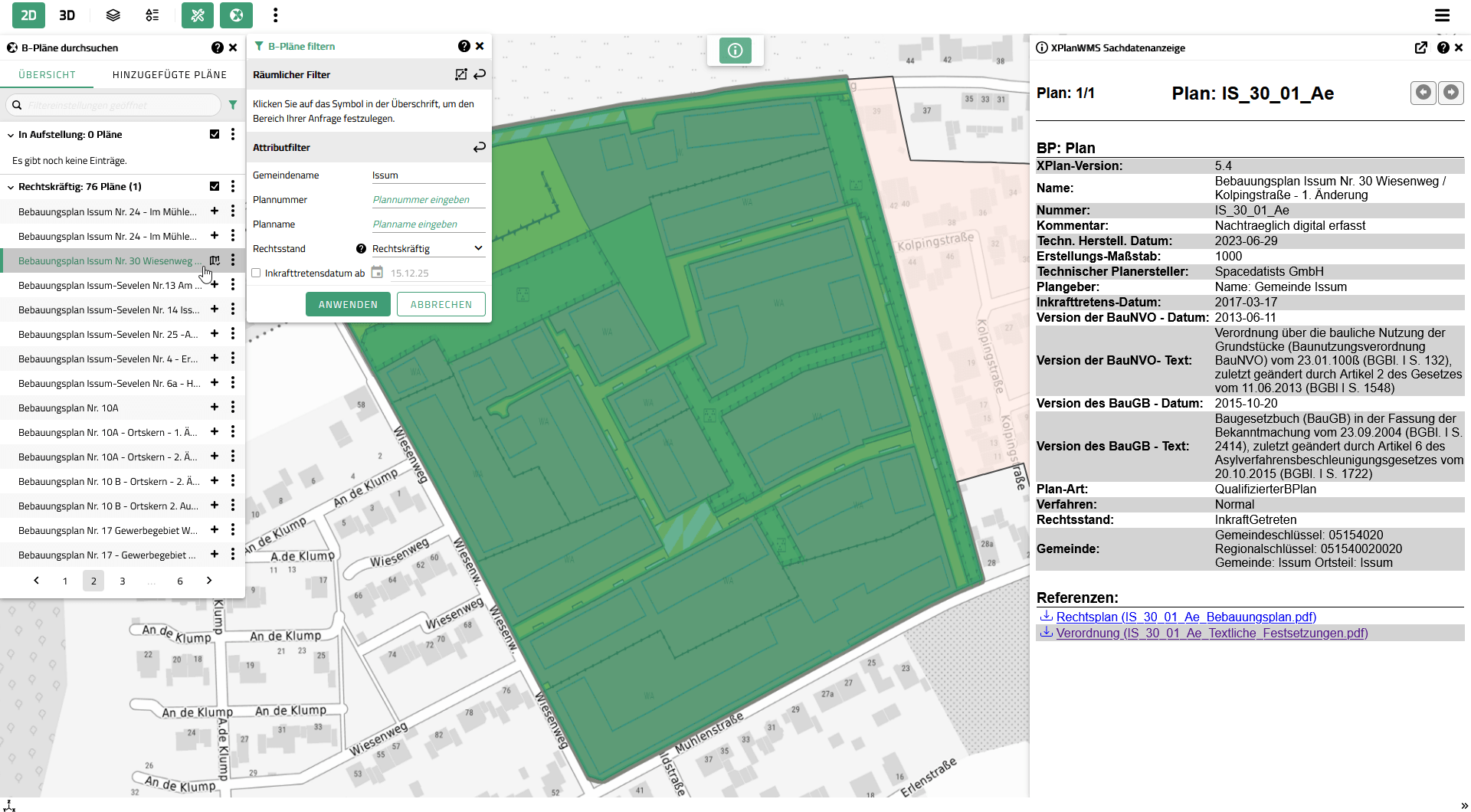
Task: Open the hamburger menu at top right
Action: (1442, 15)
